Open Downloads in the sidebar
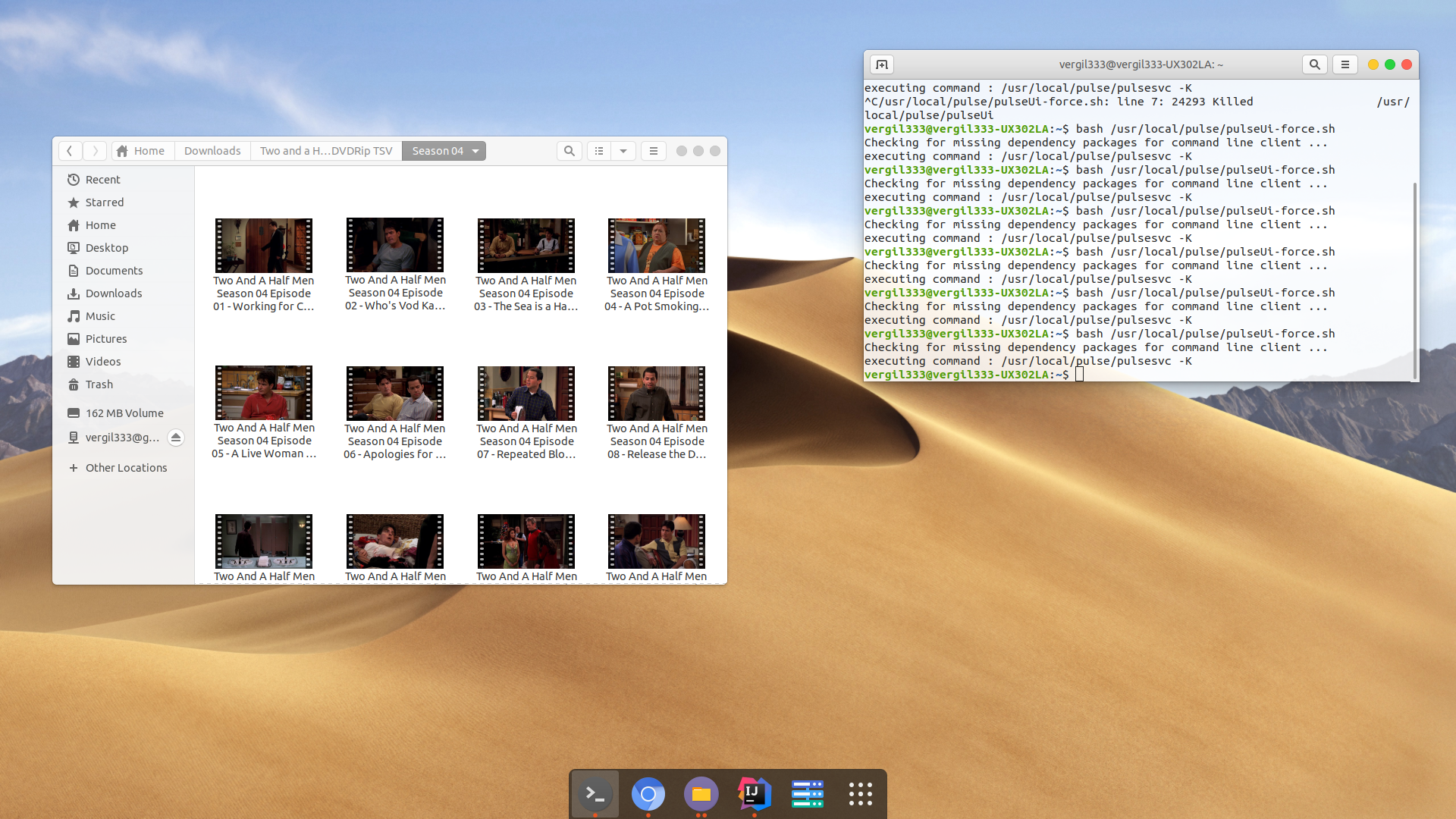Image resolution: width=1456 pixels, height=819 pixels. [x=124, y=293]
